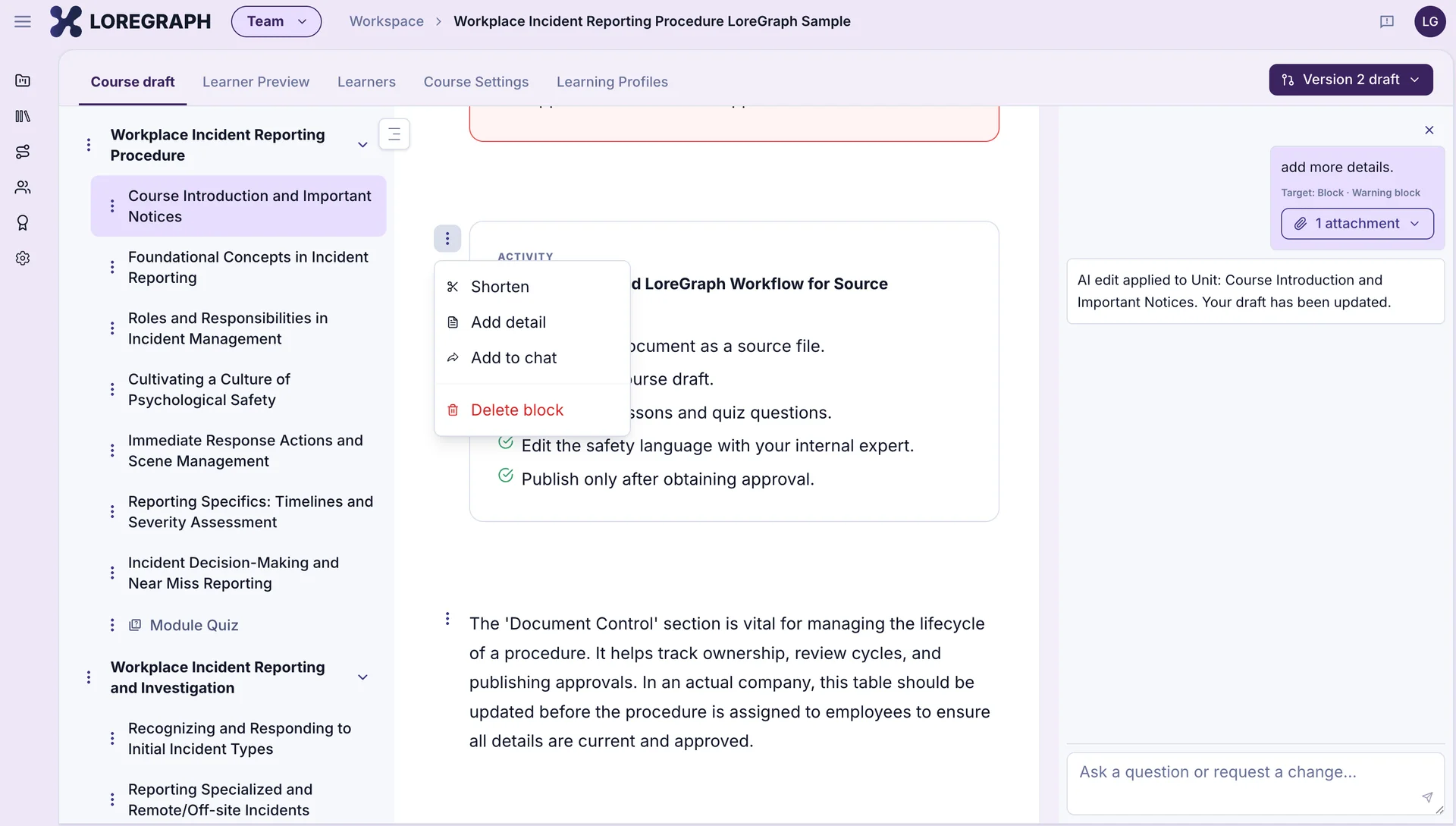Viewport: 1456px width, 826px height.
Task: Open options dots for Module Quiz
Action: point(112,625)
